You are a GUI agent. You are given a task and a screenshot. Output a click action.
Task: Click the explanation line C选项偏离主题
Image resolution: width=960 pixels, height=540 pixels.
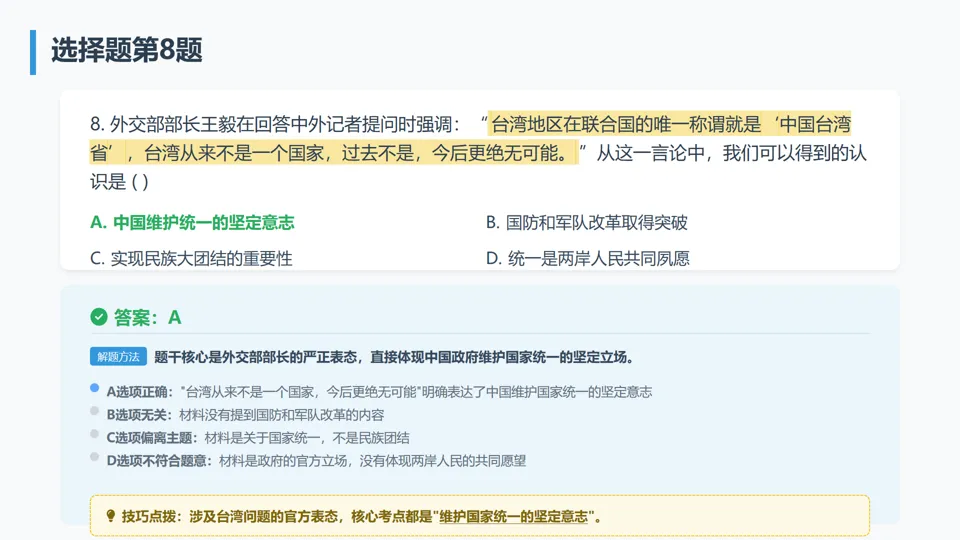258,438
